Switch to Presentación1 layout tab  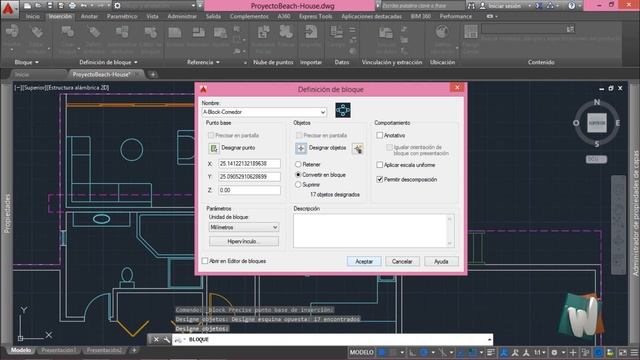(x=58, y=350)
